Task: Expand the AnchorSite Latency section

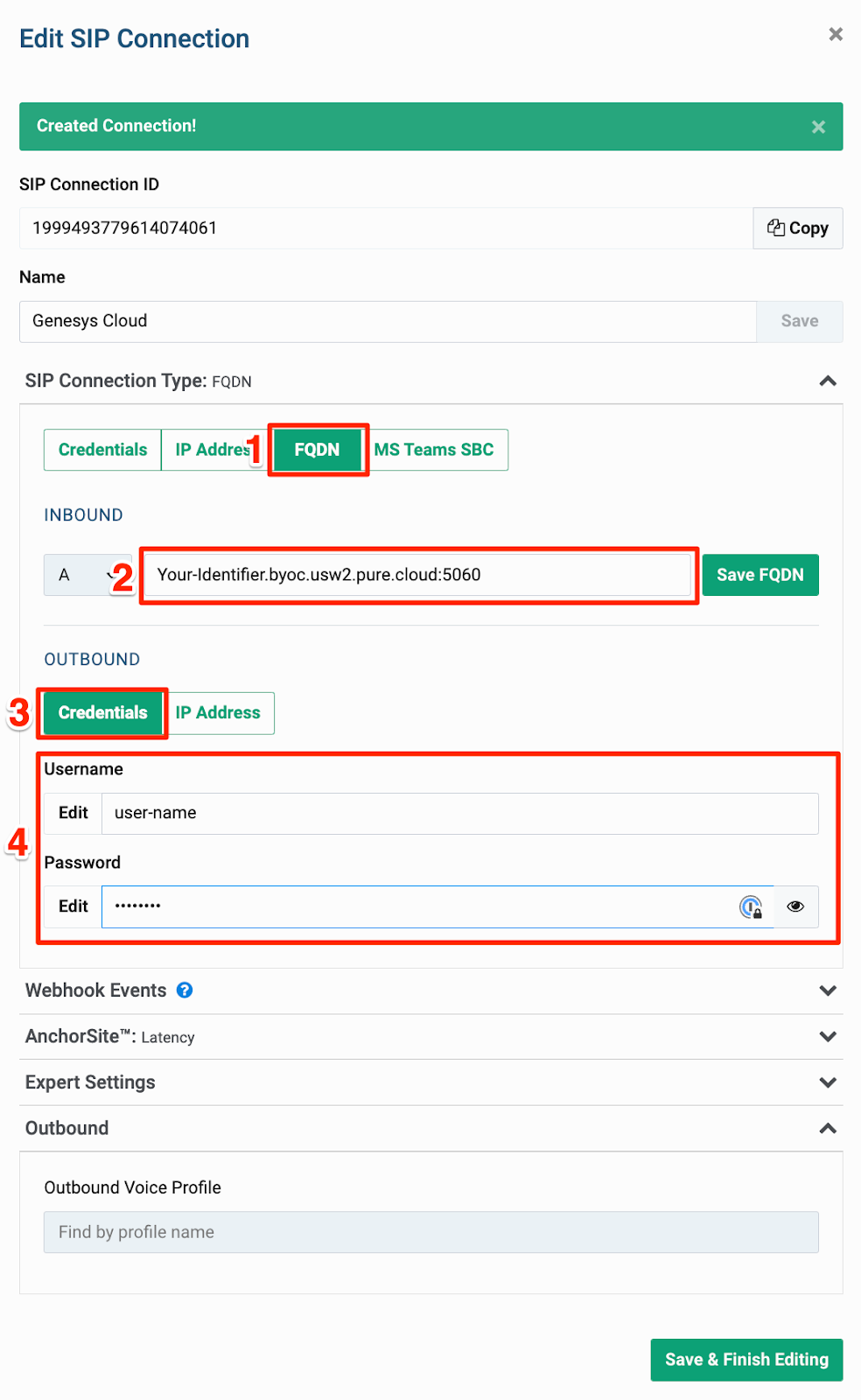Action: pos(827,1037)
